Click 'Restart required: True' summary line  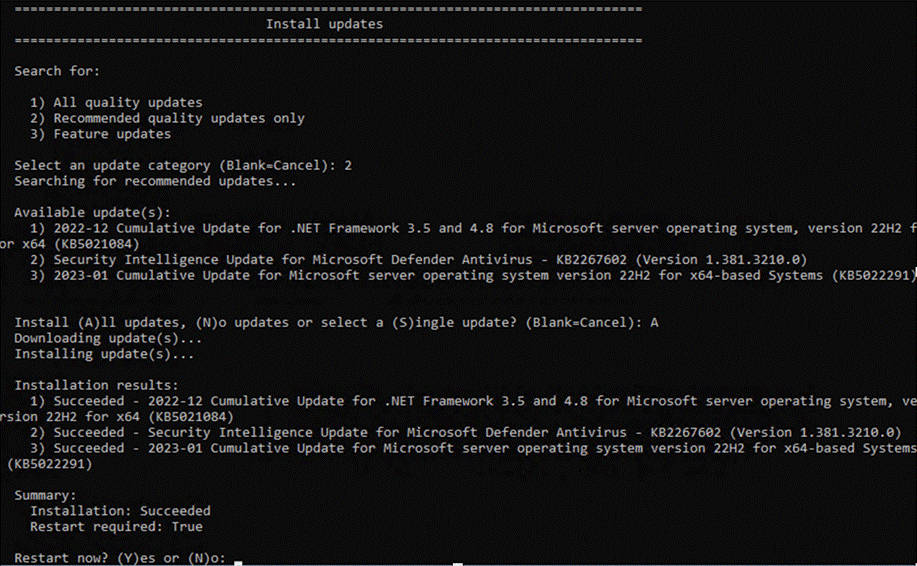[x=116, y=527]
